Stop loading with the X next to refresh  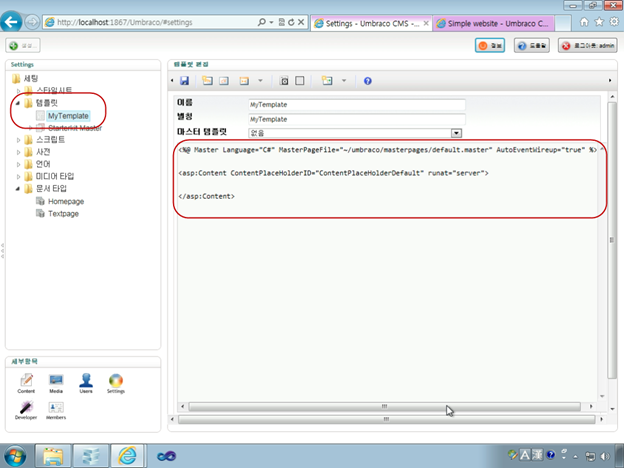(301, 22)
